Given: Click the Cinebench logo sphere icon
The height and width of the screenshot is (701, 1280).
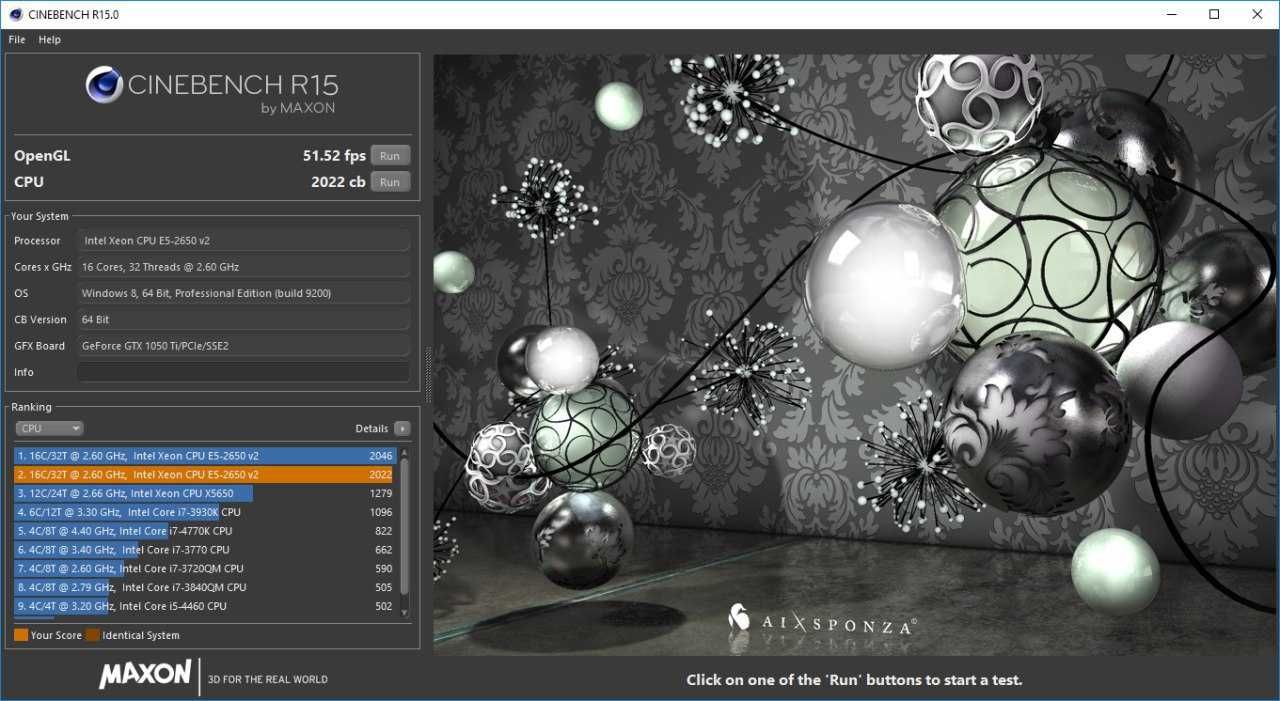Looking at the screenshot, I should point(105,85).
